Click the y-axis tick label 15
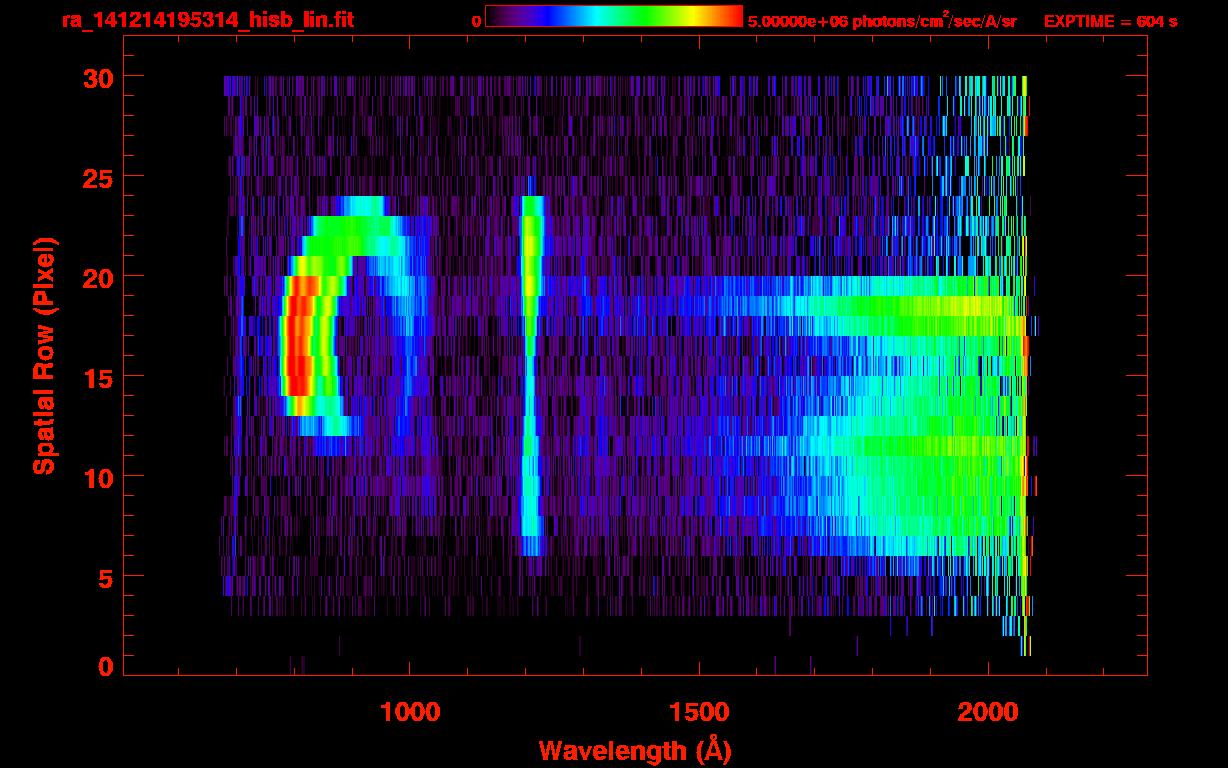 [97, 377]
